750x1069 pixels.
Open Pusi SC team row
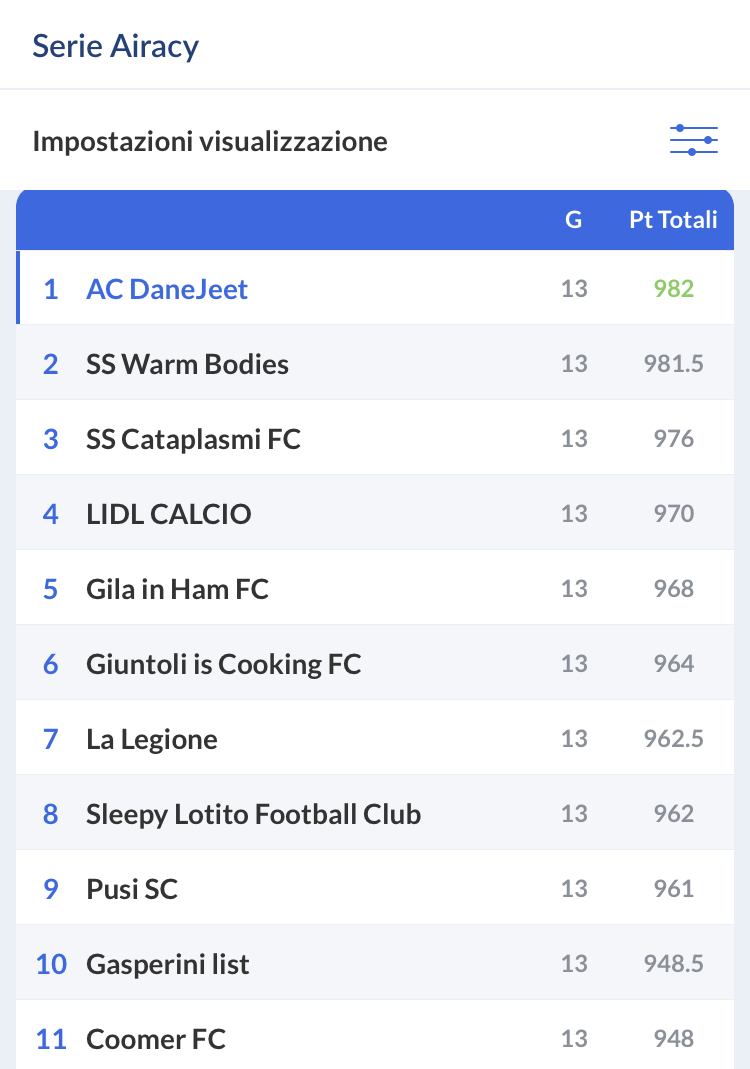(x=132, y=889)
